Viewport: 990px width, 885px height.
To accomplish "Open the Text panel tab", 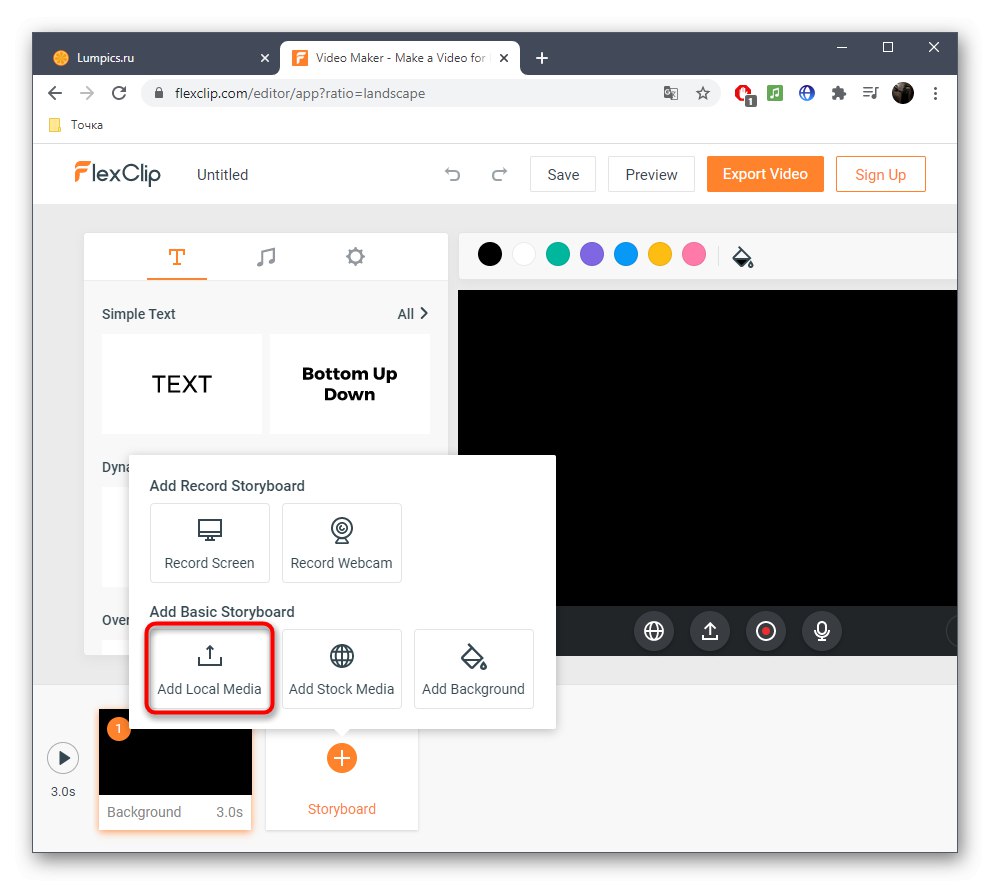I will click(x=177, y=256).
